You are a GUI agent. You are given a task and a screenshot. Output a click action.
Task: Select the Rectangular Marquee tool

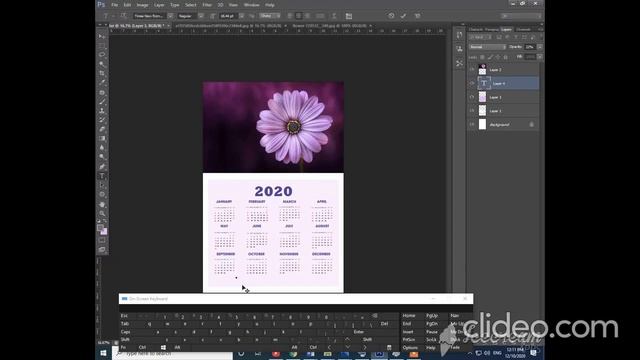point(102,46)
